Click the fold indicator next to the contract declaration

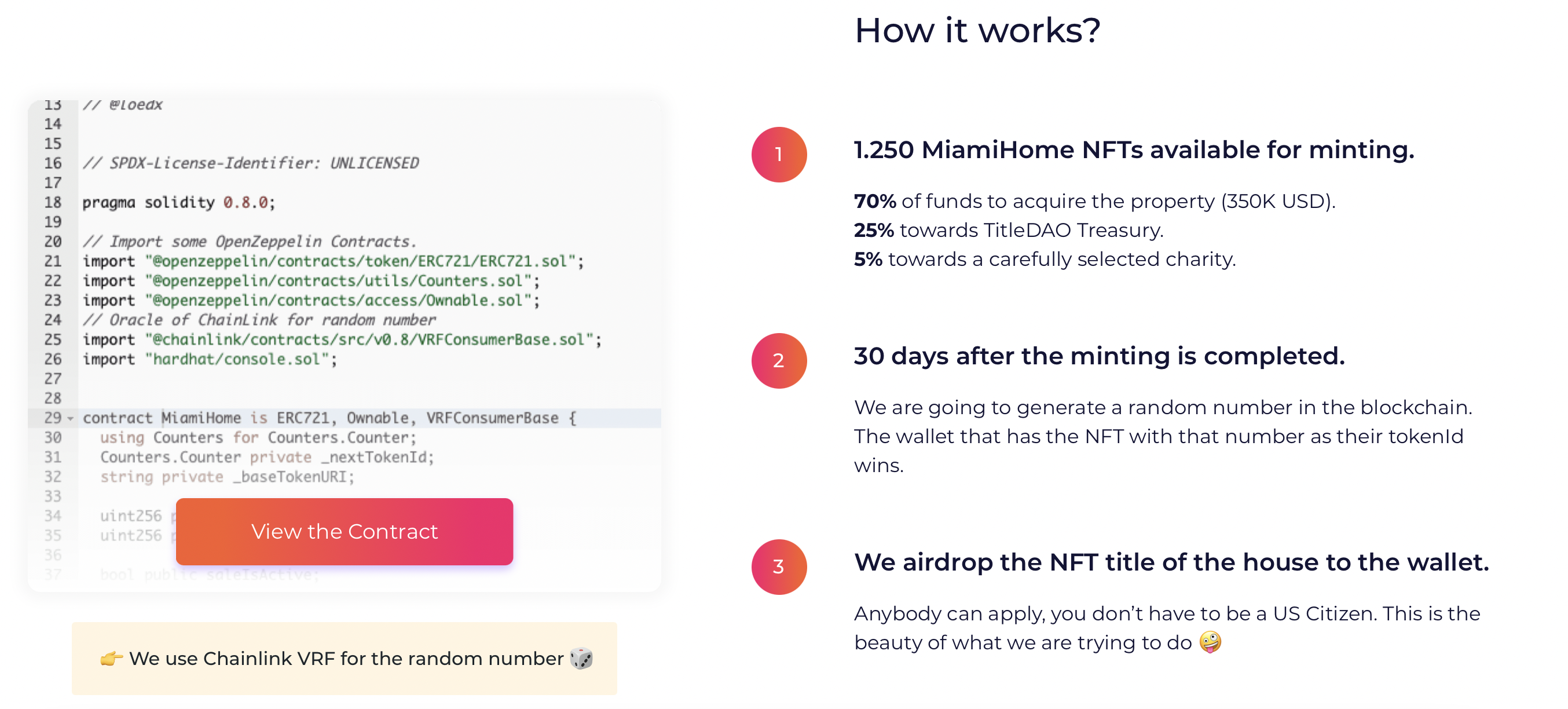click(69, 419)
